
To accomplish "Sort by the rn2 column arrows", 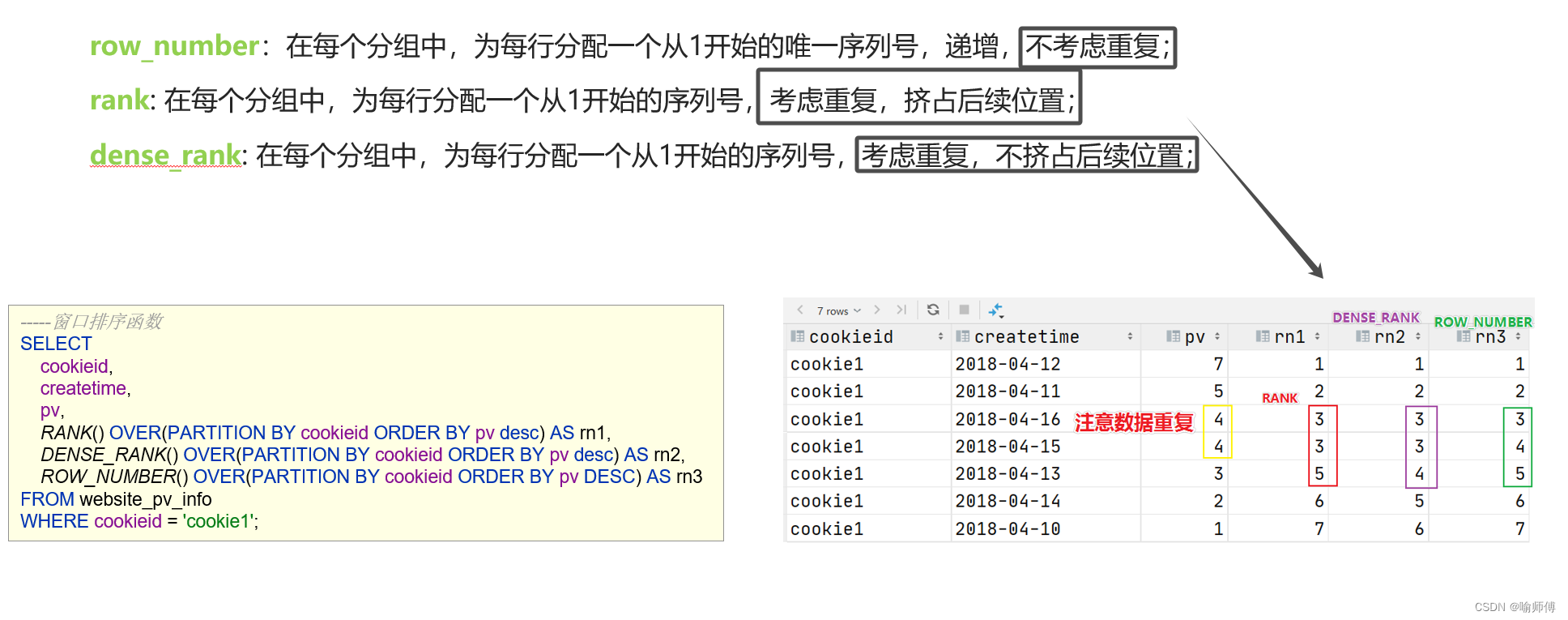I will click(1418, 336).
